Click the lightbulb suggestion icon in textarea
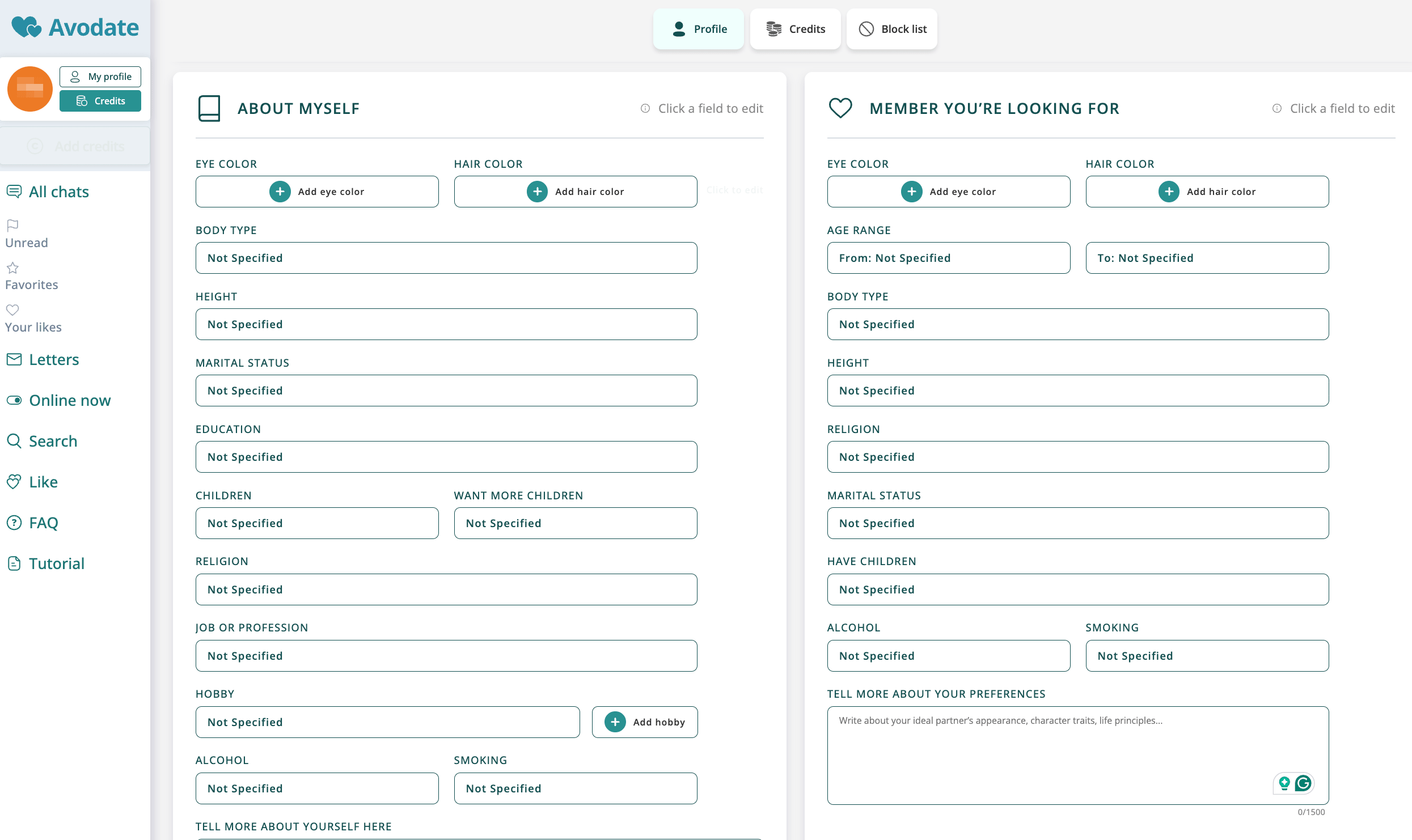Screen dimensions: 1412x840 1284,783
